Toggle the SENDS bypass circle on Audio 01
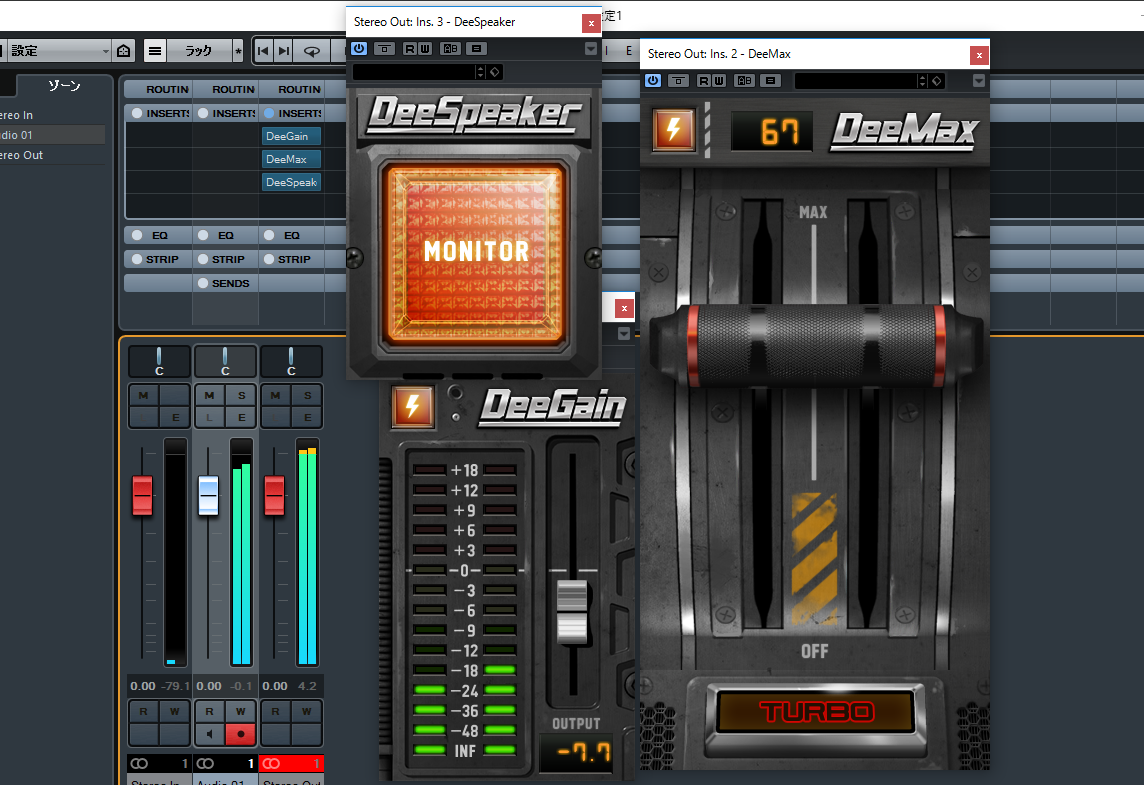This screenshot has width=1144, height=785. (203, 283)
